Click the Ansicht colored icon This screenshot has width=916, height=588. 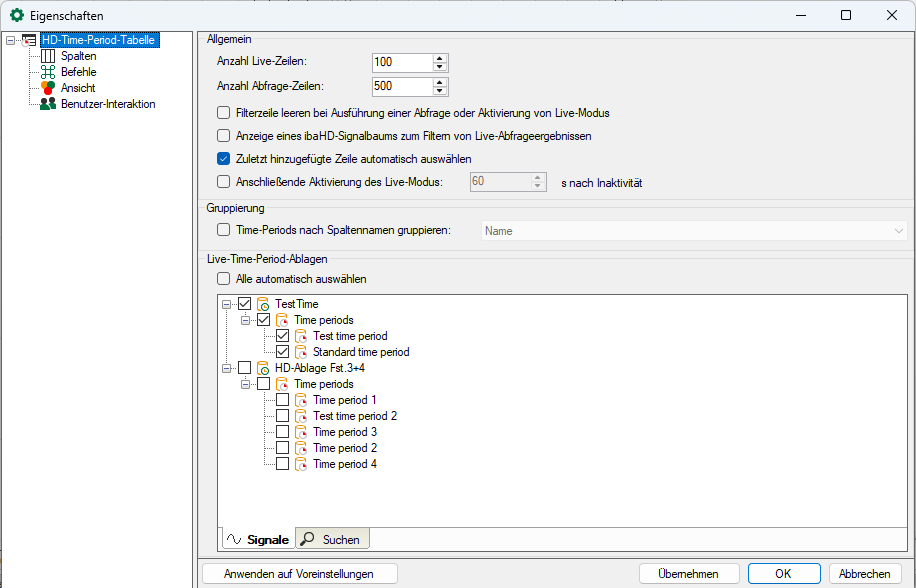47,88
